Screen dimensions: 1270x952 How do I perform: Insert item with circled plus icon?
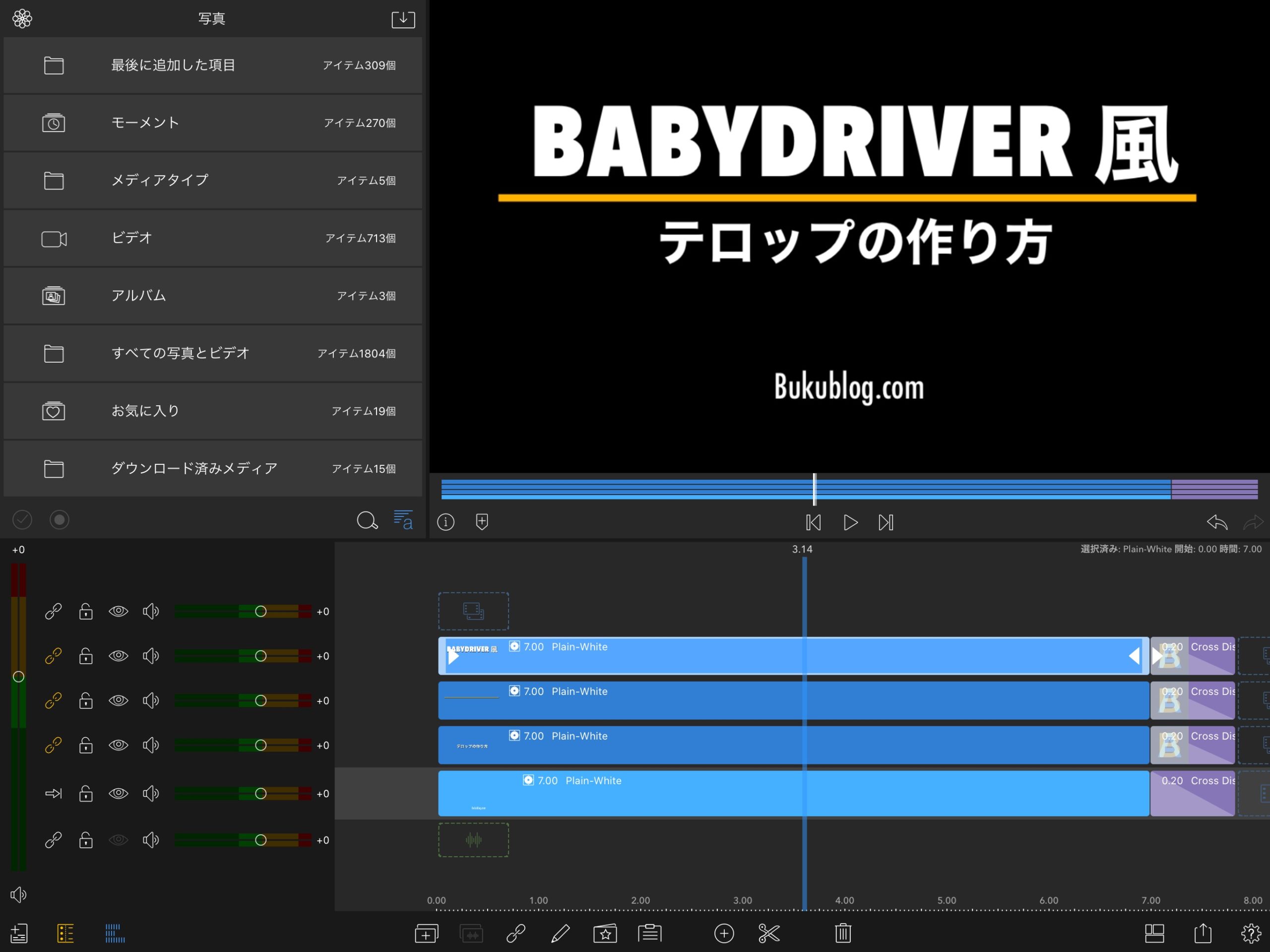point(724,933)
